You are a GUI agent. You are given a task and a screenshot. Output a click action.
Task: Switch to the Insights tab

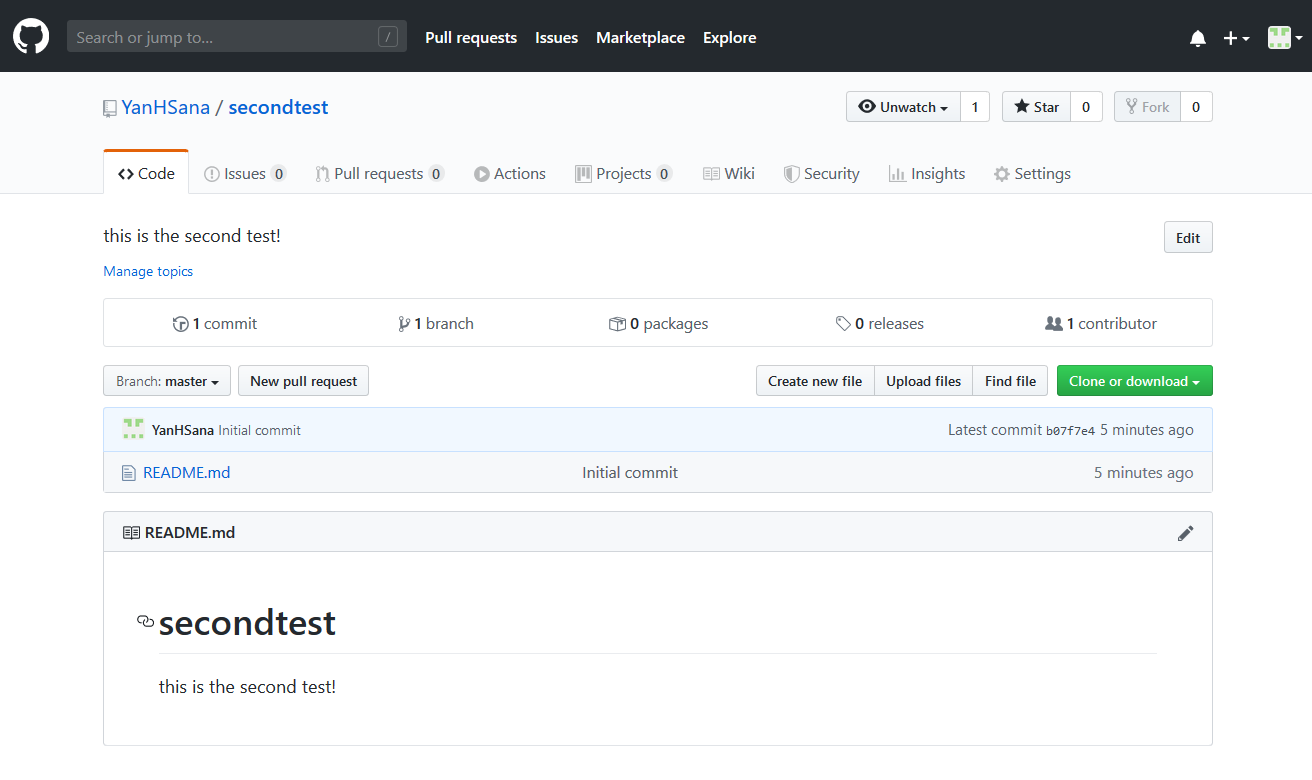click(x=927, y=173)
